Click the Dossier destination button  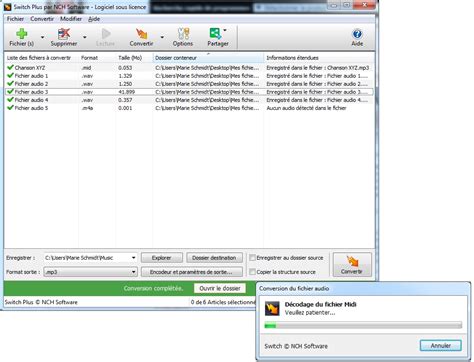(x=214, y=258)
